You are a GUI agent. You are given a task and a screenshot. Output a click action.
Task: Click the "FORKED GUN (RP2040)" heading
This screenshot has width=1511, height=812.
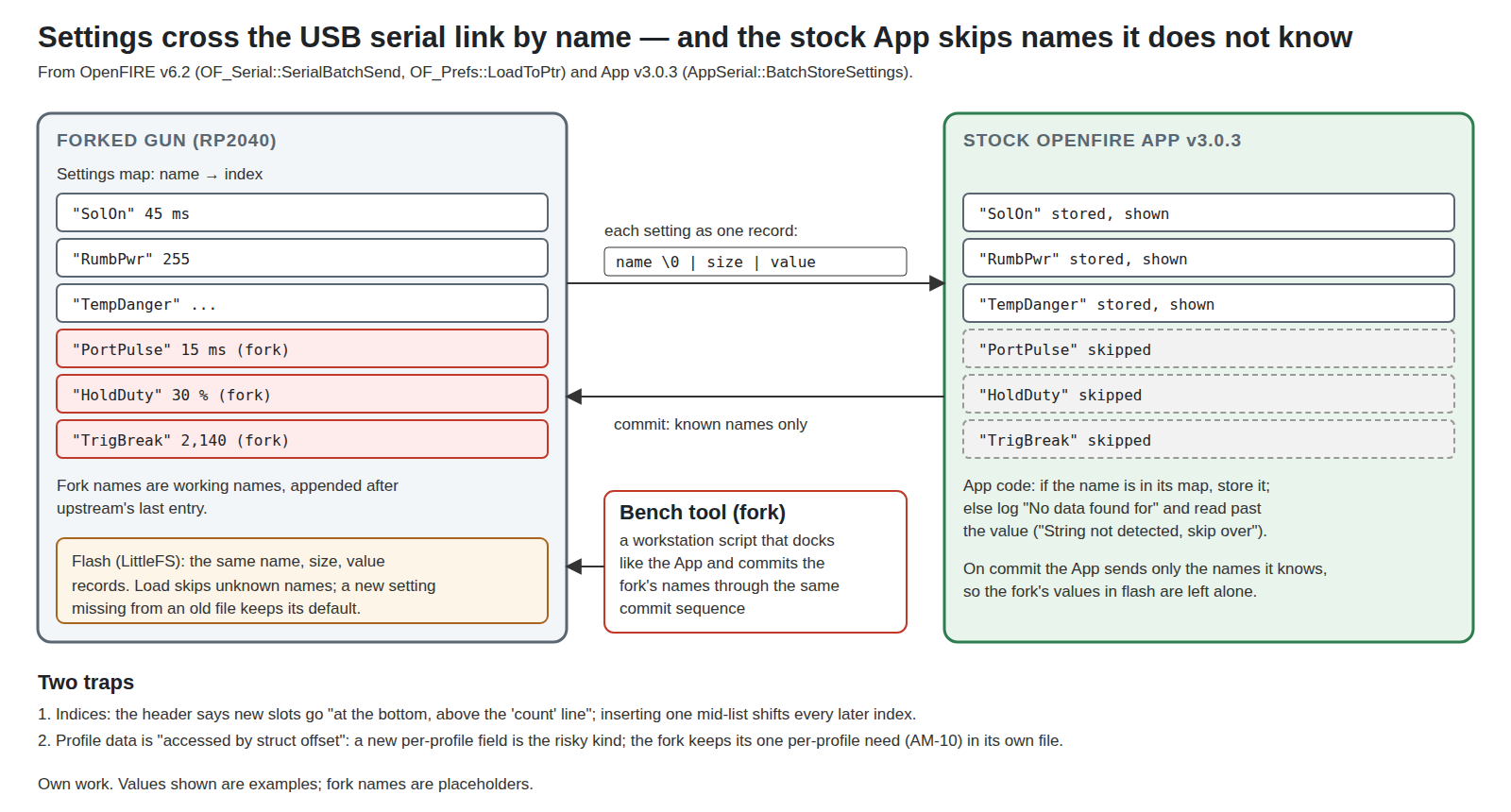166,141
